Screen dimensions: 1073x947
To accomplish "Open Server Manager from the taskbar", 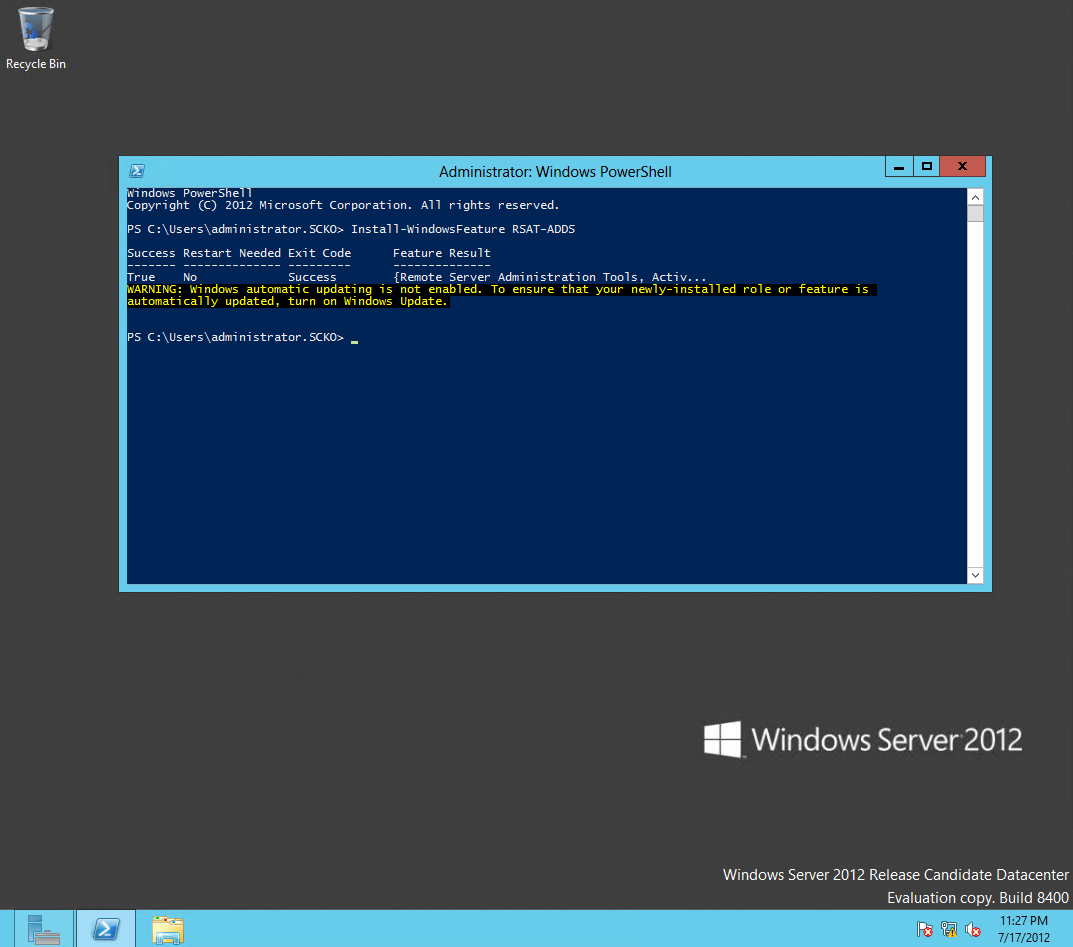I will (x=44, y=929).
